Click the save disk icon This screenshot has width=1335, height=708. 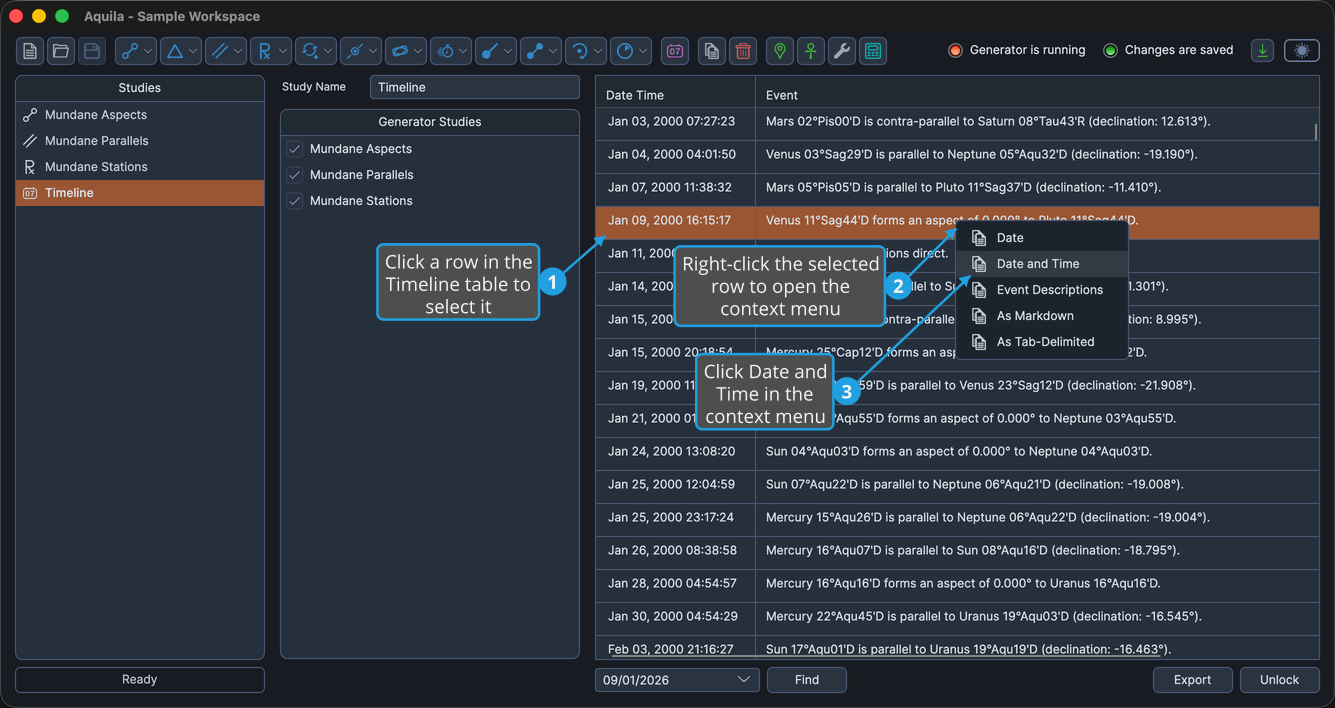coord(92,51)
